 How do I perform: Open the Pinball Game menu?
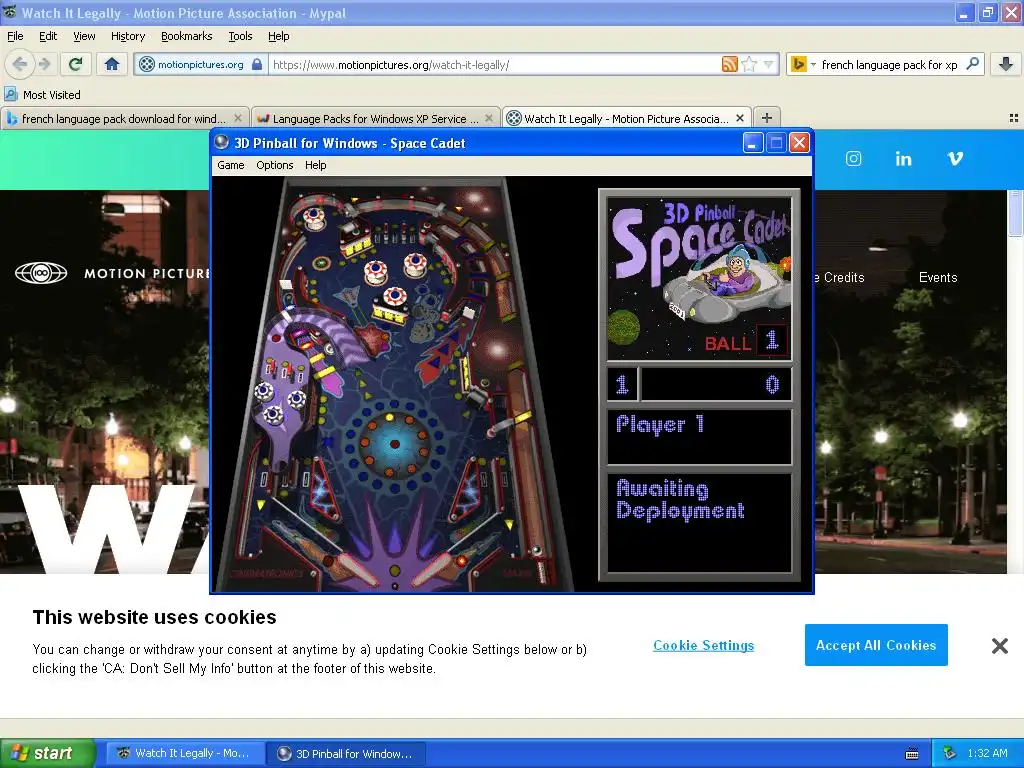(231, 165)
